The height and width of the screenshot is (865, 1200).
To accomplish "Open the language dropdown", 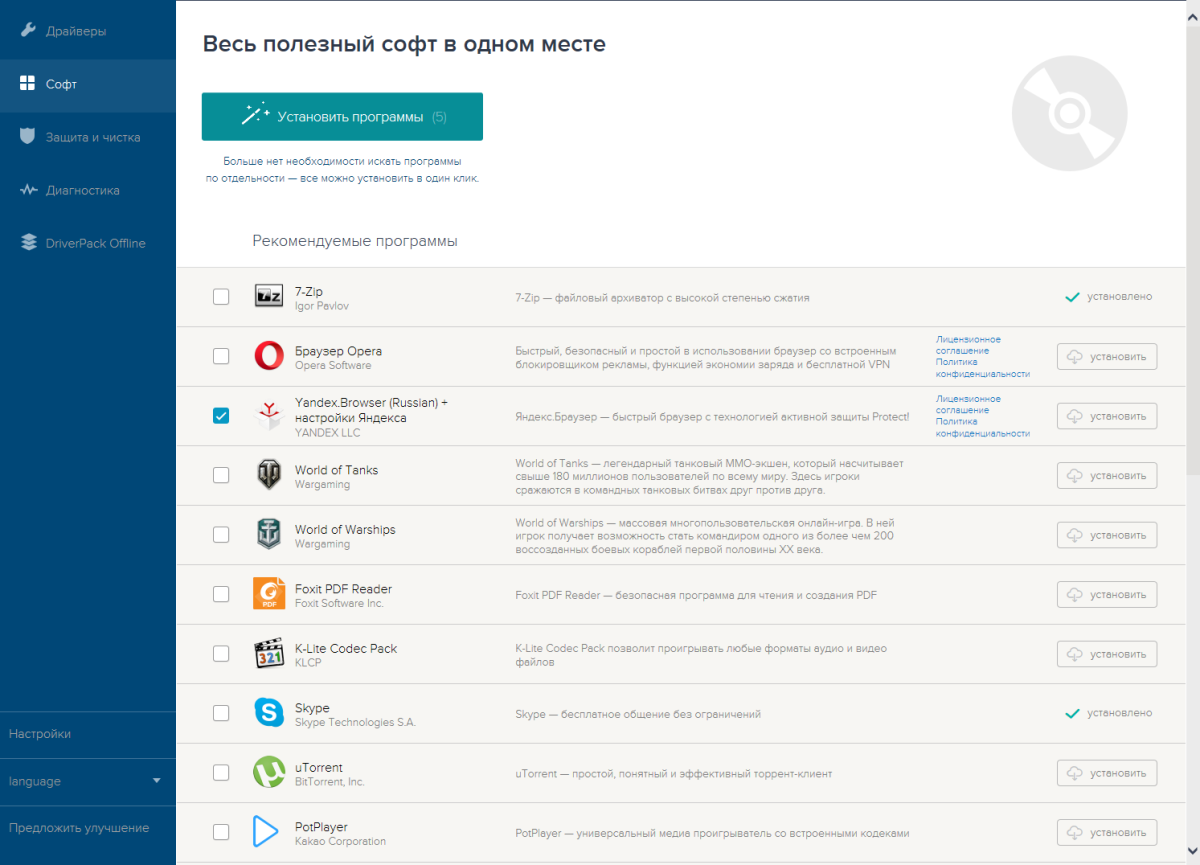I will click(88, 781).
